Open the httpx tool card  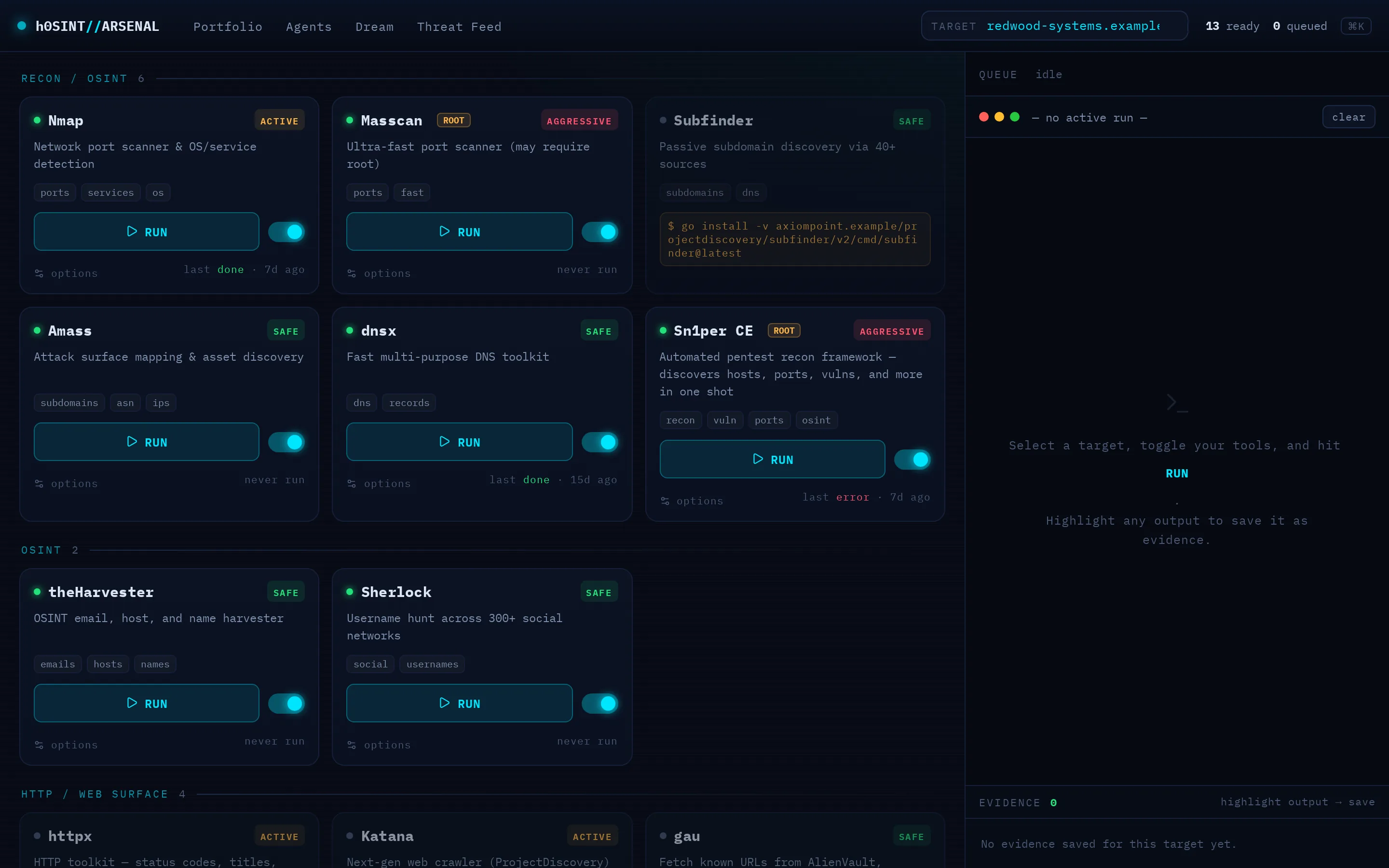coord(169,841)
